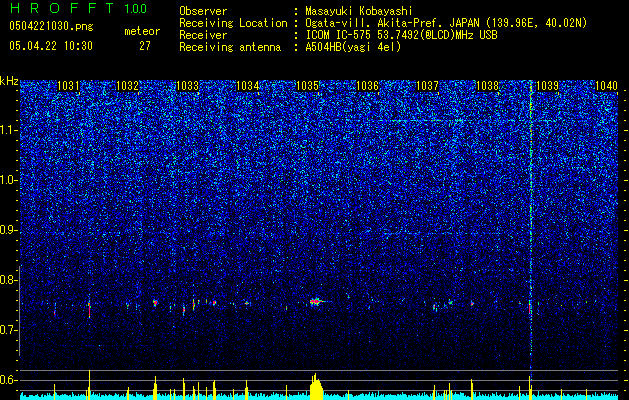
Task: Click the 1032 time marker
Action: pos(127,86)
